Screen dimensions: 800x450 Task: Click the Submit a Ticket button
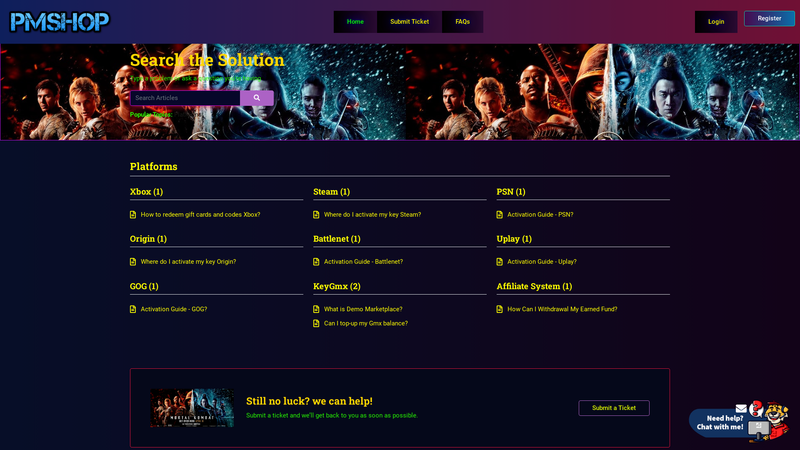(614, 408)
